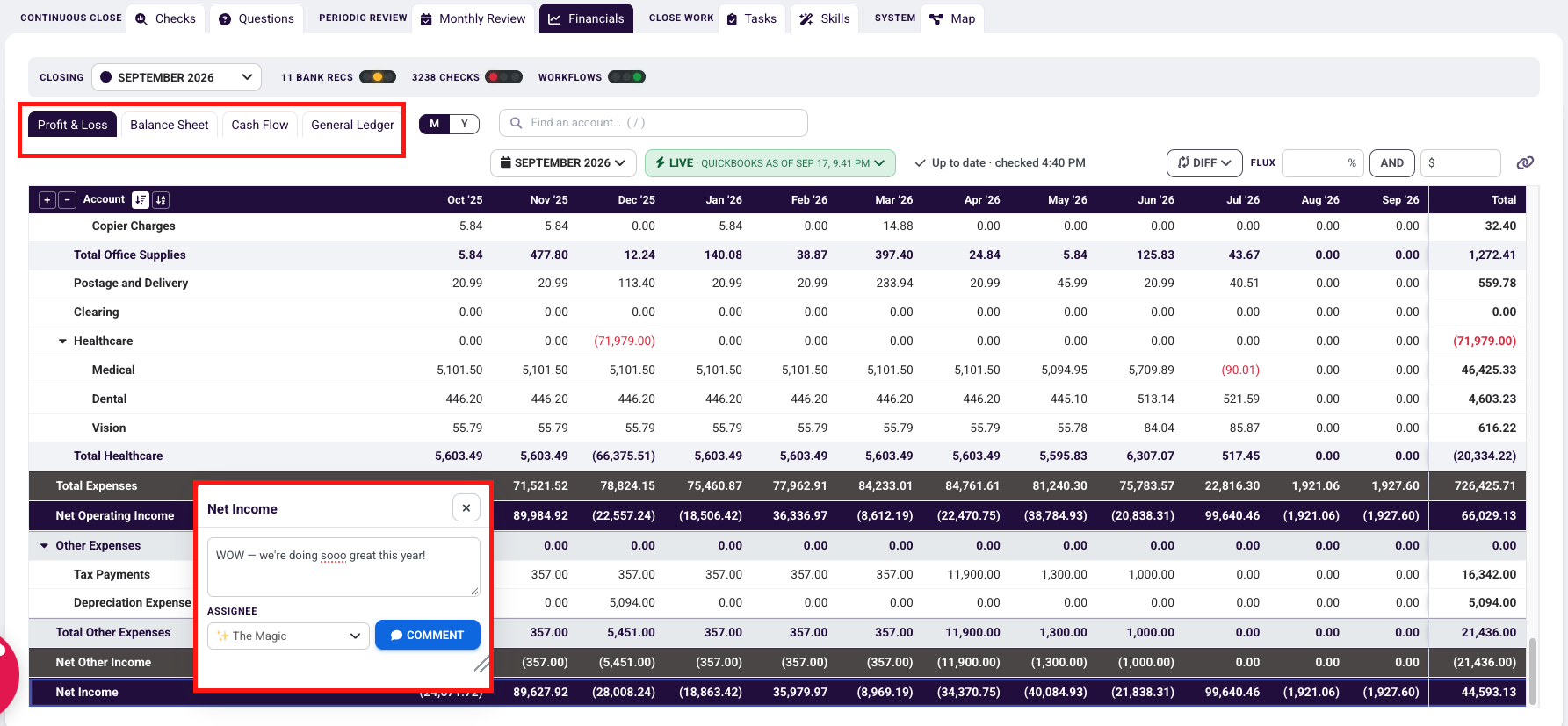Click the table's vertical scrollbar
This screenshot has height=726, width=1568.
(1533, 671)
